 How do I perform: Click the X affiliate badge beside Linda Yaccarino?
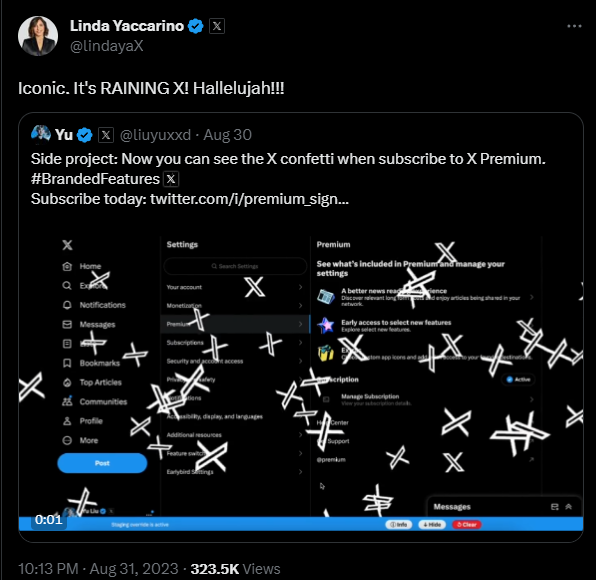click(x=217, y=26)
